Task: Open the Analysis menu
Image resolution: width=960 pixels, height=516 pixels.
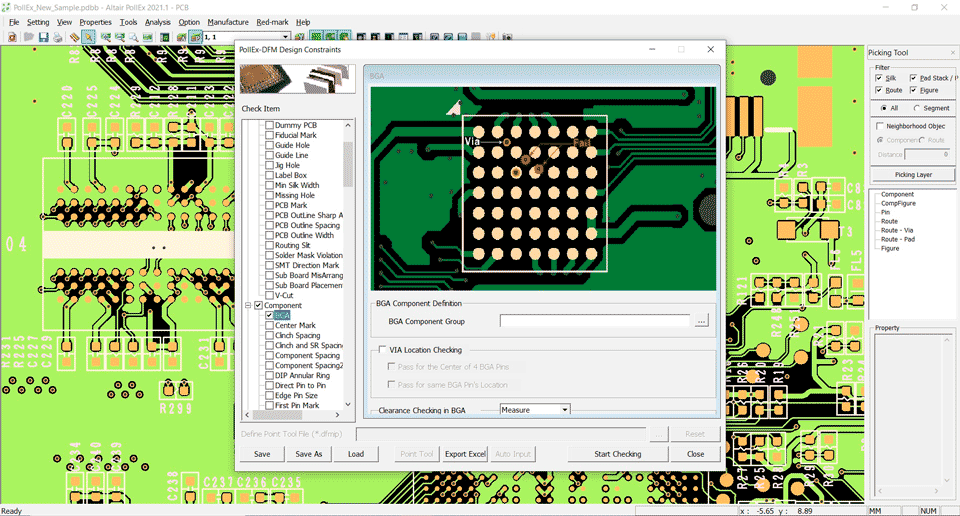Action: [x=157, y=22]
